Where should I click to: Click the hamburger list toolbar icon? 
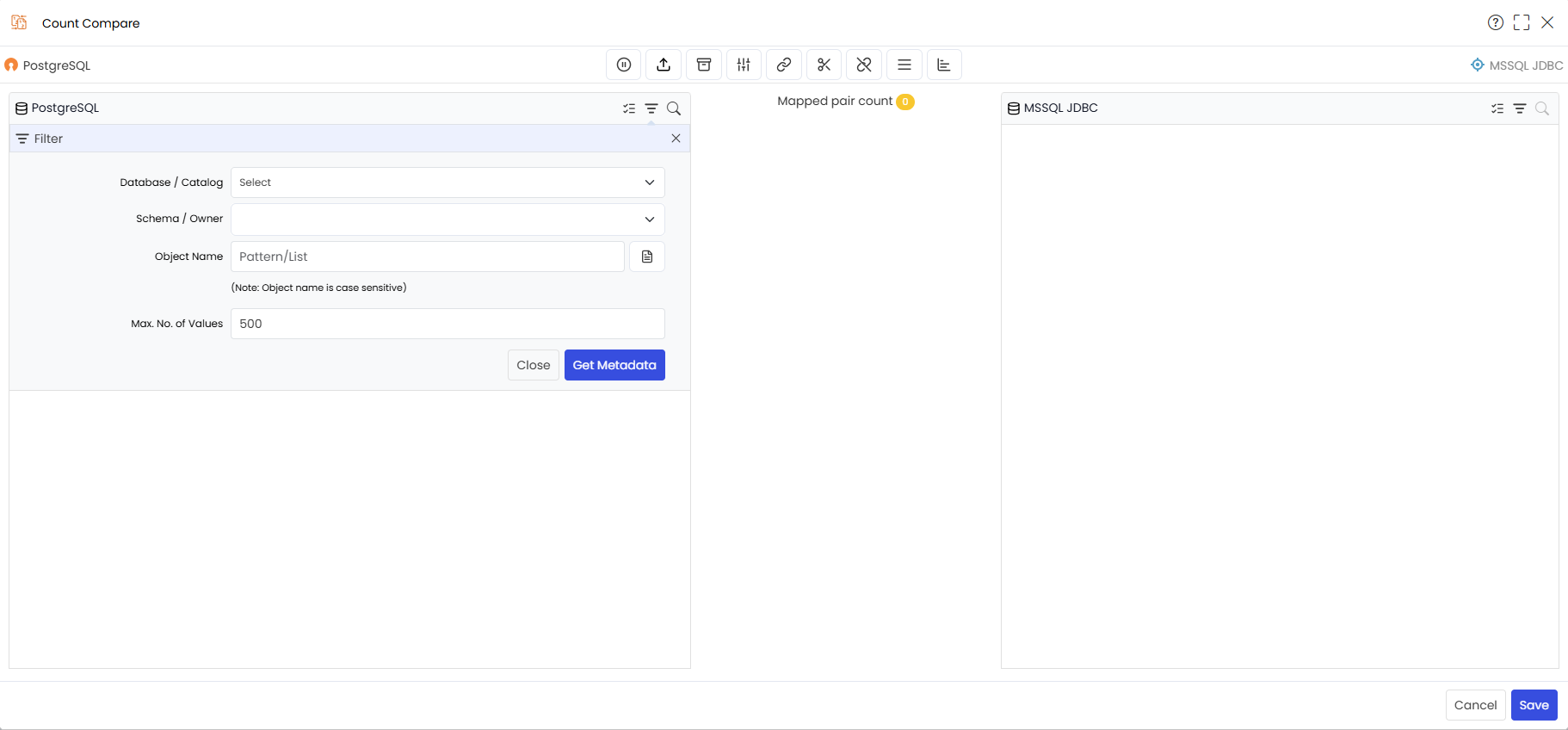(904, 65)
